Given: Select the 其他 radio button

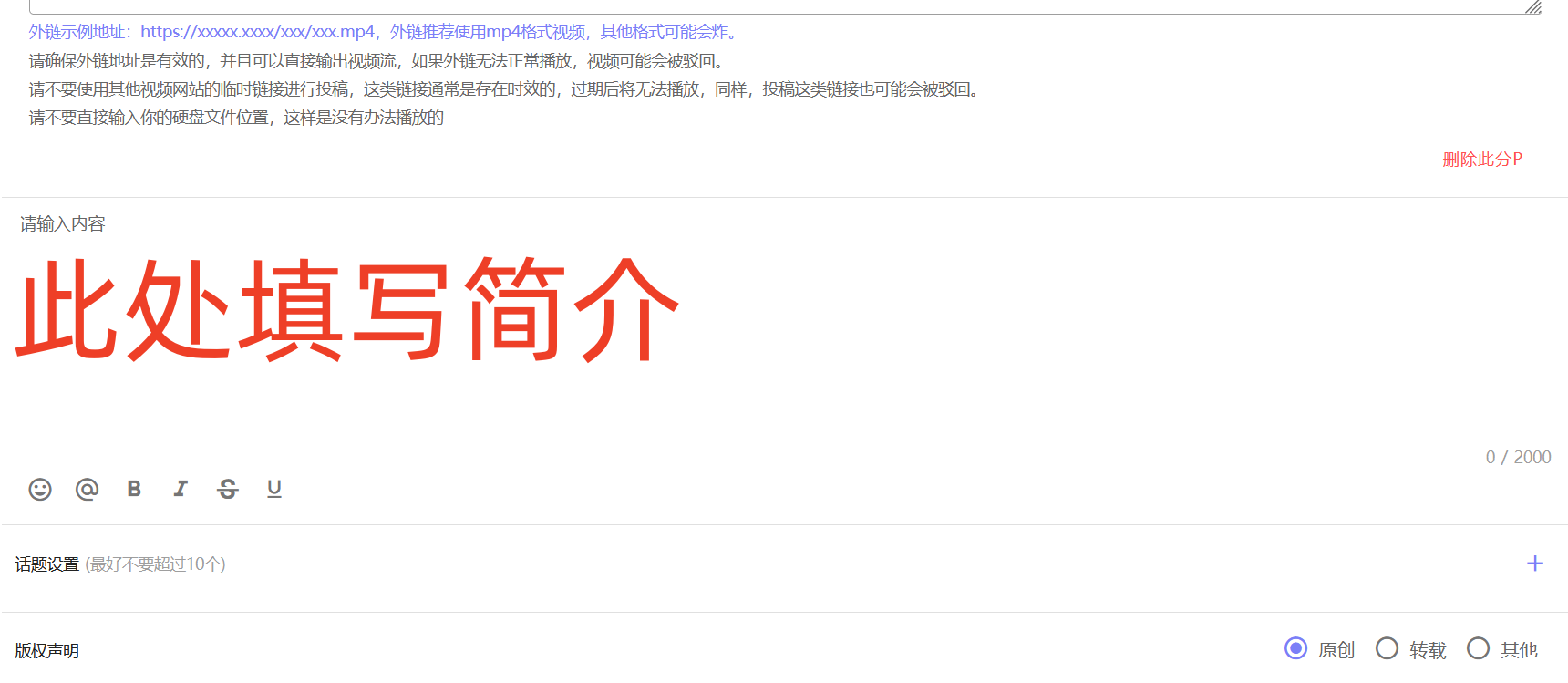Looking at the screenshot, I should click(1478, 648).
